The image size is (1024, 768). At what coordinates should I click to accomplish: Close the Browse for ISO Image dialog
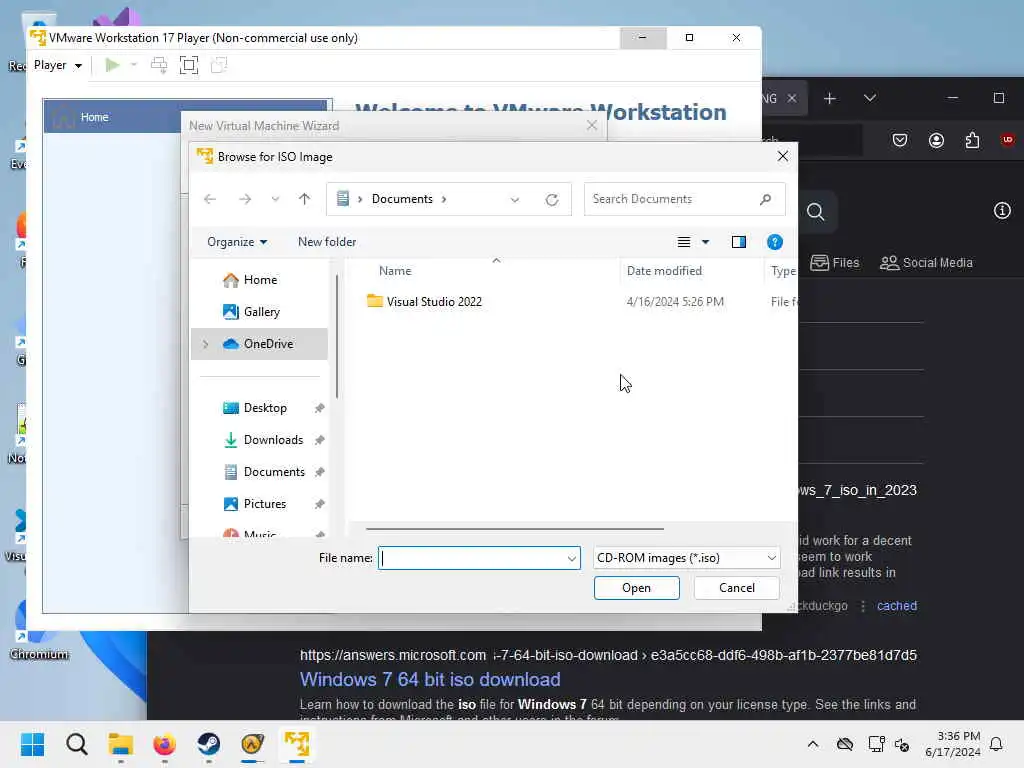782,156
